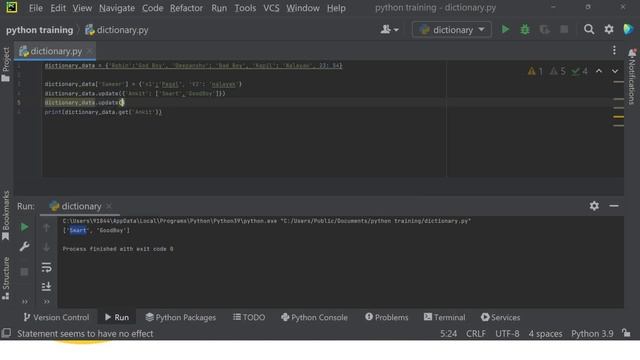This screenshot has width=640, height=360.
Task: Click the Stop square icon in top toolbar
Action: click(564, 29)
